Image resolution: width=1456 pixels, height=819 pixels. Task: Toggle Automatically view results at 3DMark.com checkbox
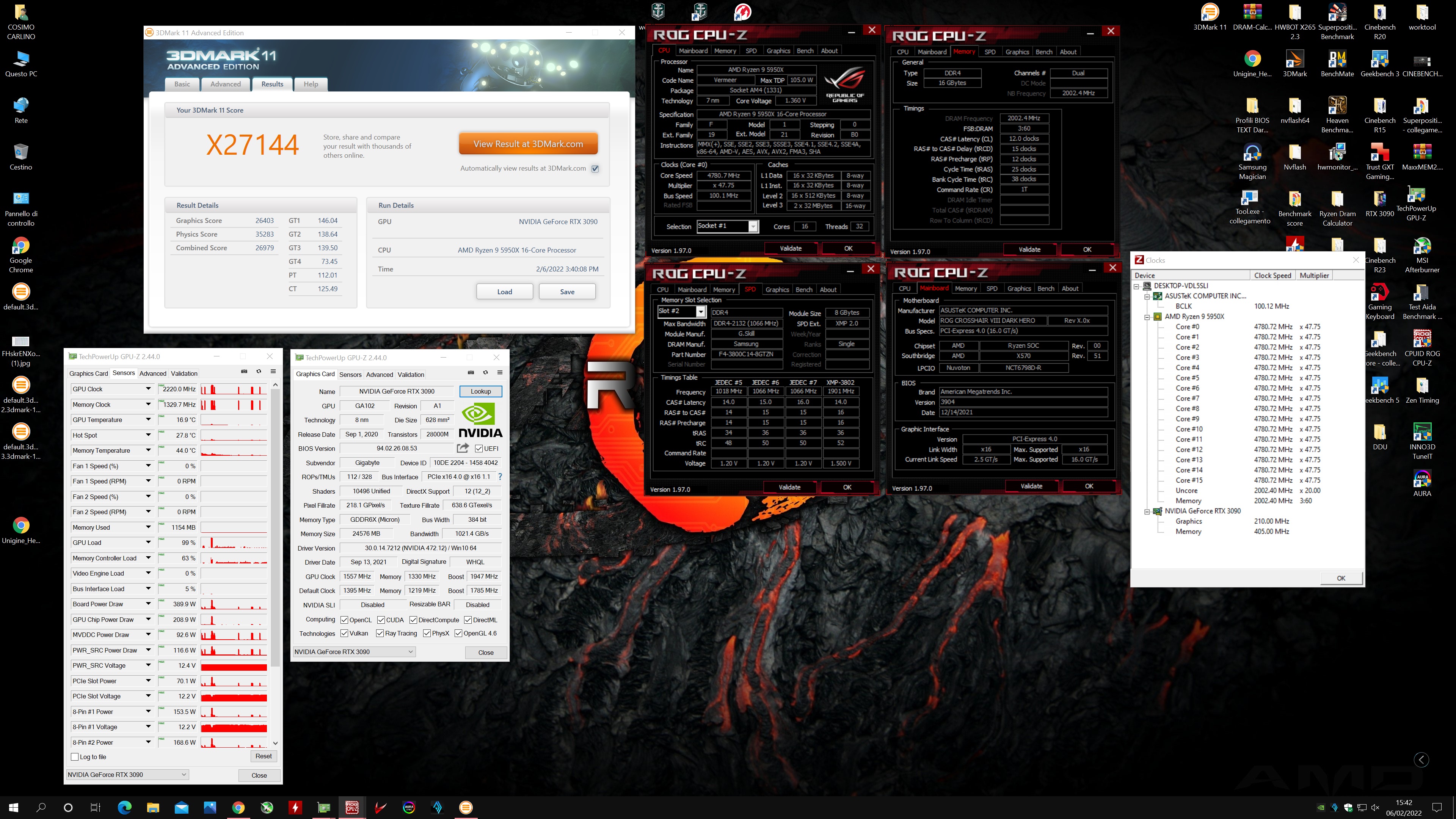coord(595,168)
